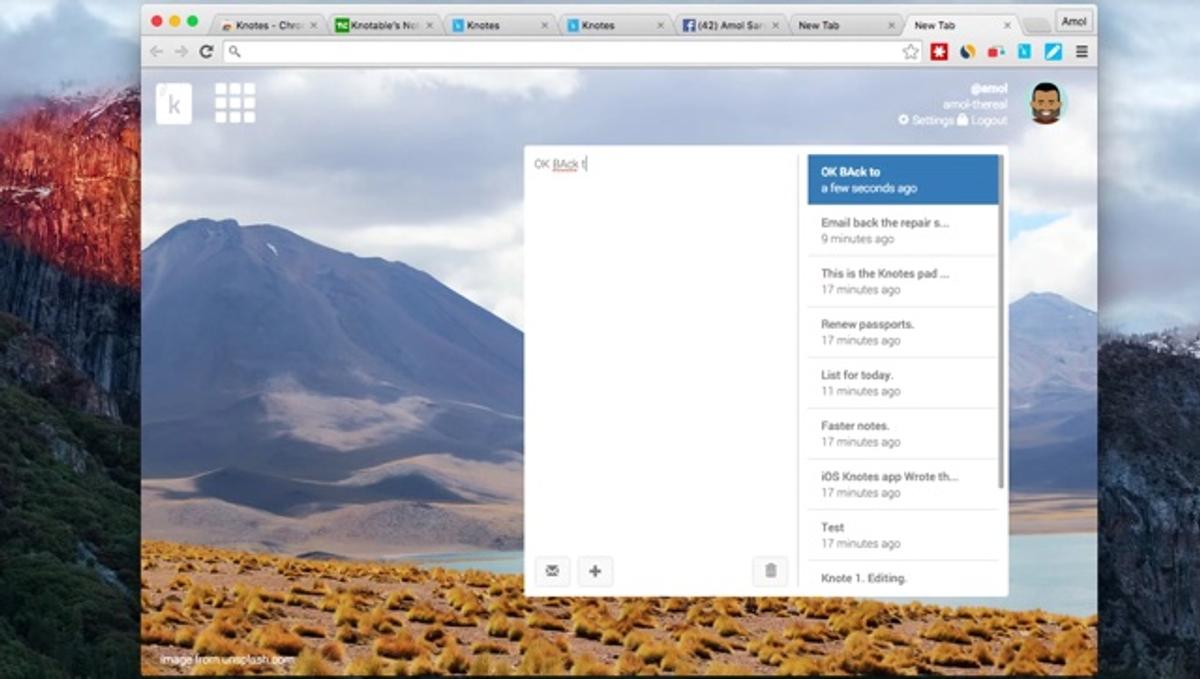
Task: Open Settings link
Action: 925,120
